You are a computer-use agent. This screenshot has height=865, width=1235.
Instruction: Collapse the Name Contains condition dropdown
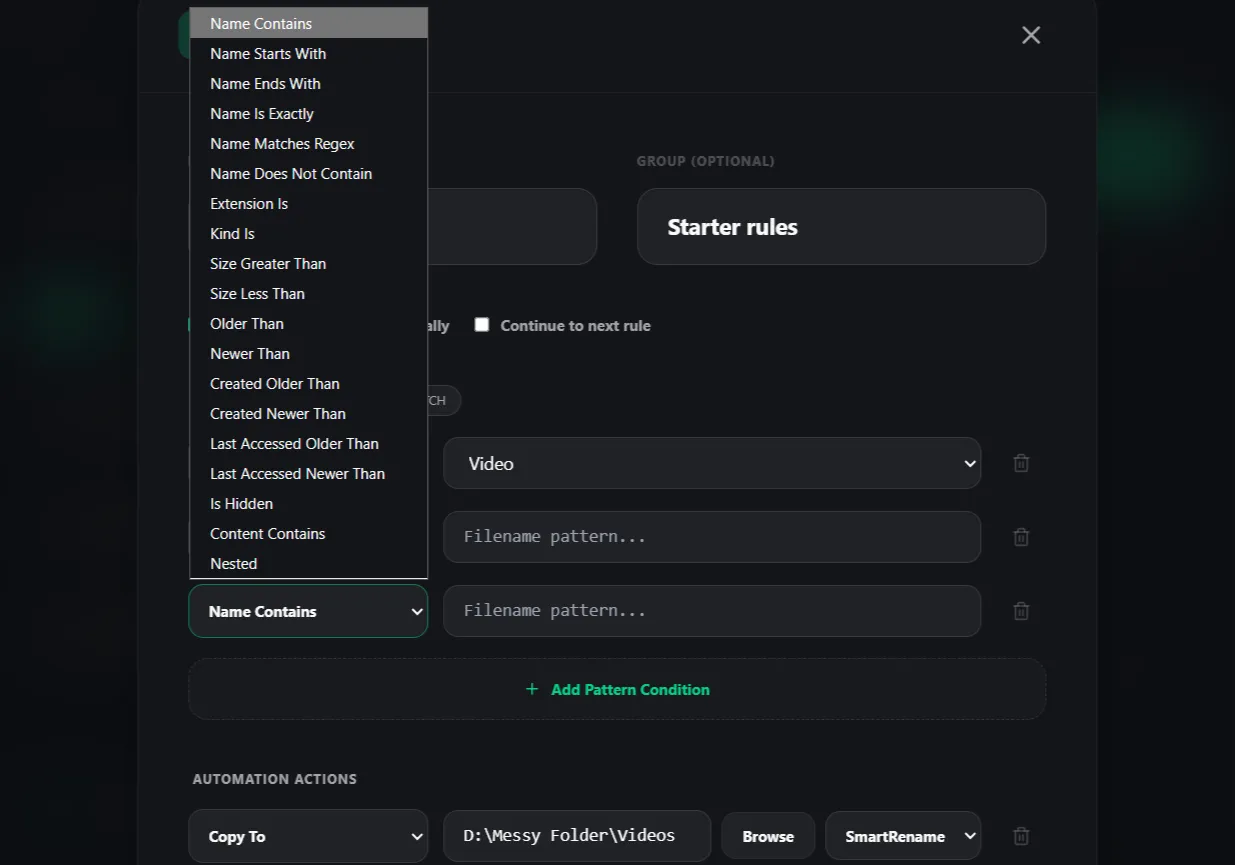click(308, 611)
